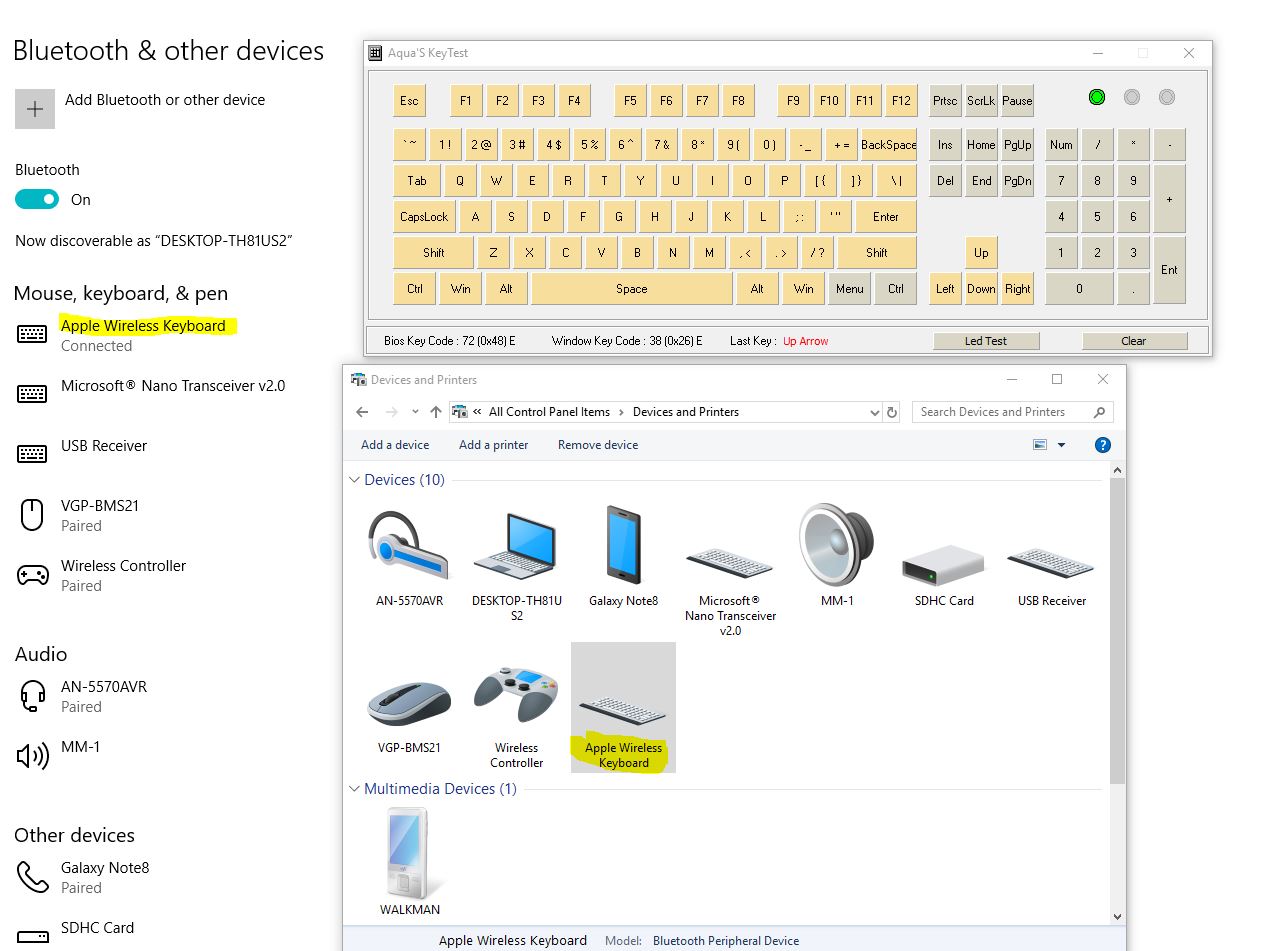
Task: Collapse the Devices (10) group
Action: point(354,480)
